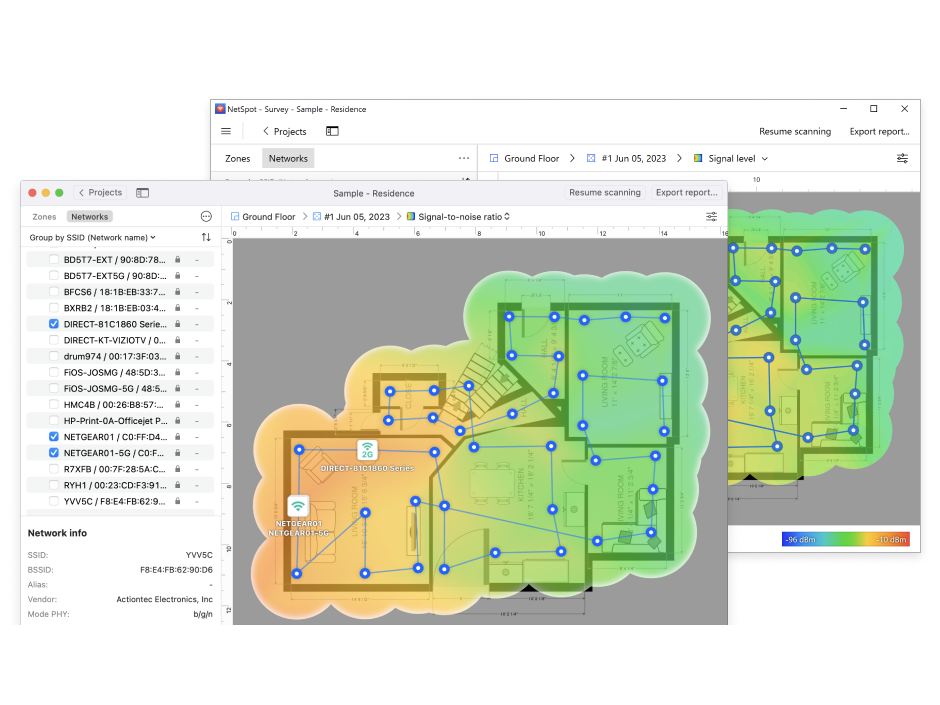Click Export report in Mac window
Viewport: 940px width, 705px height.
pos(686,192)
